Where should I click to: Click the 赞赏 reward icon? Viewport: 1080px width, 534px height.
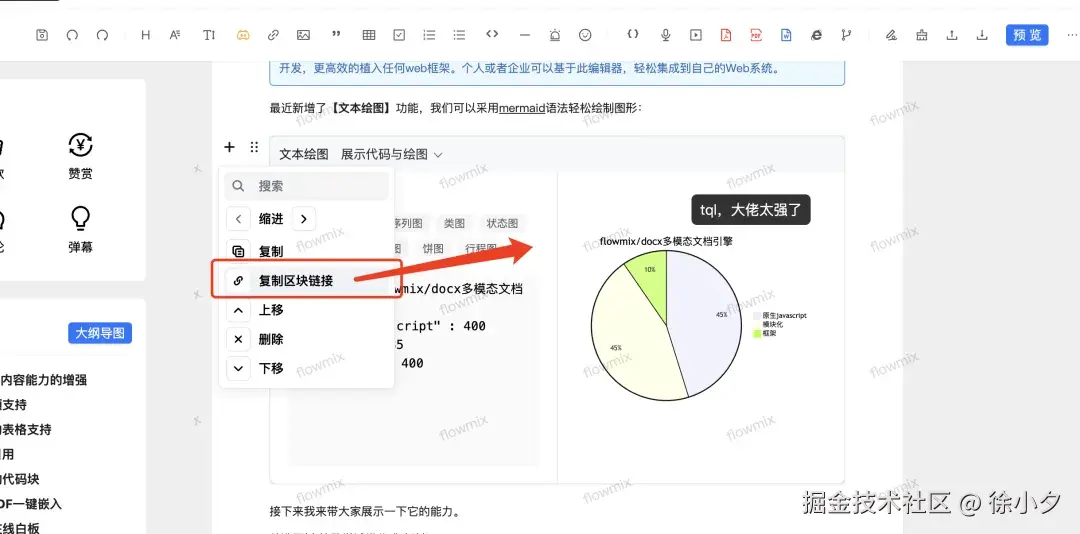(x=81, y=146)
